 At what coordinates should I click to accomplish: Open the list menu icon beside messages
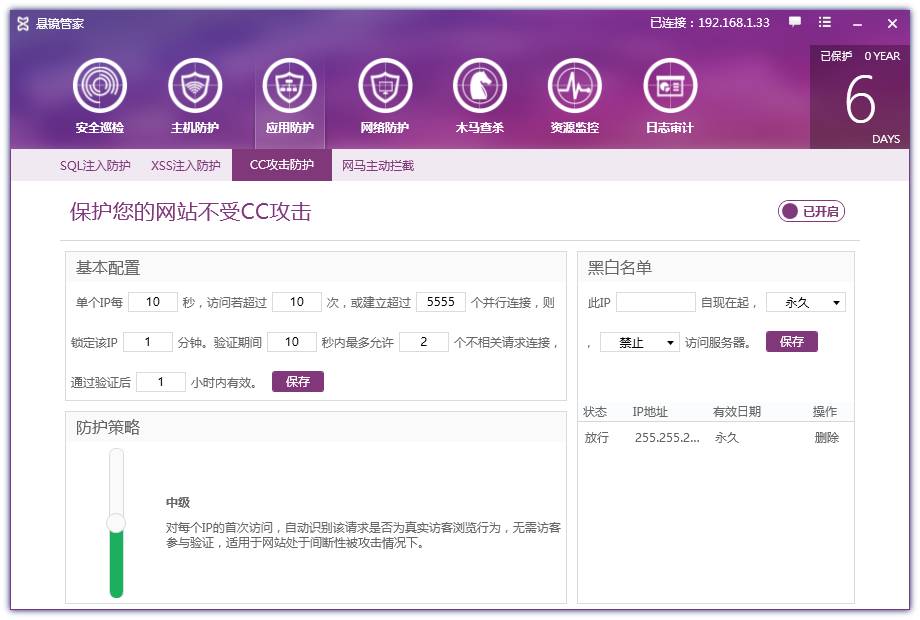(823, 22)
